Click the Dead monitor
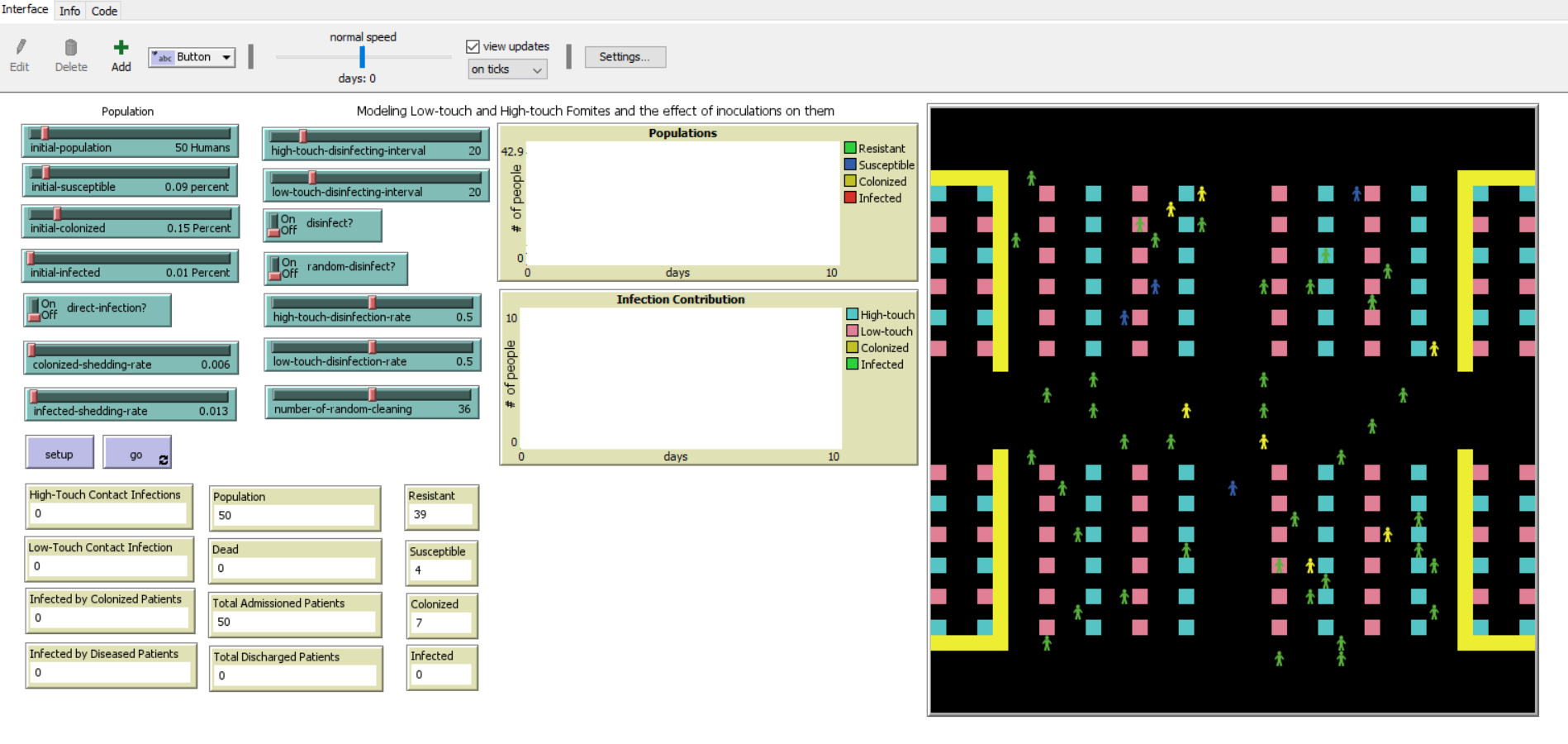Viewport: 1568px width, 744px height. point(295,560)
